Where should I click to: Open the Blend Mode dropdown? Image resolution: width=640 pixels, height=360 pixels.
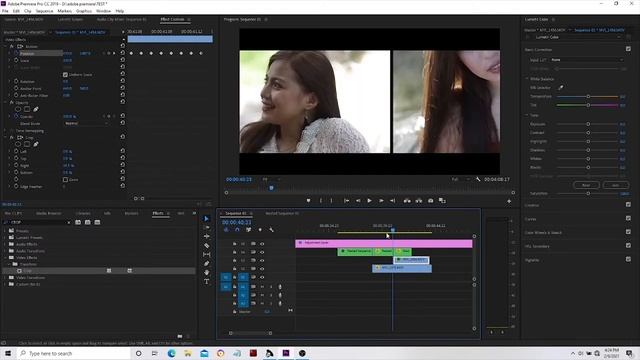tap(86, 123)
